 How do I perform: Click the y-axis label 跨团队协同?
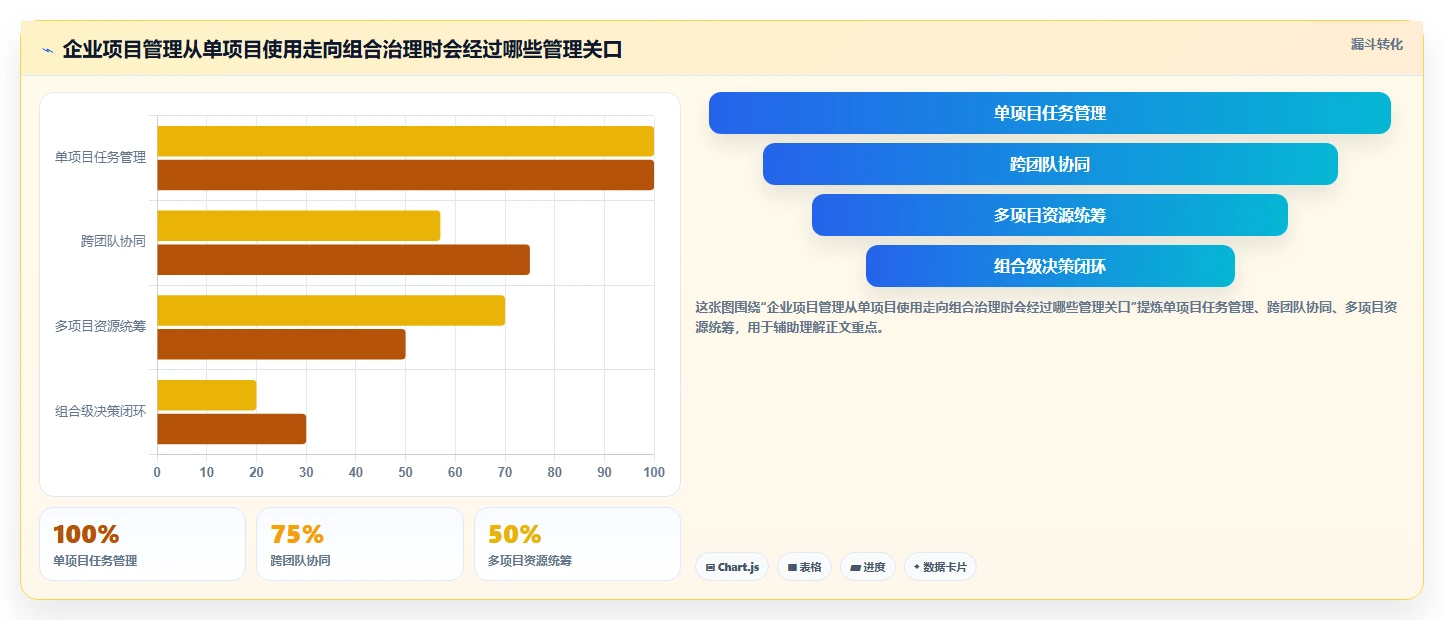113,241
